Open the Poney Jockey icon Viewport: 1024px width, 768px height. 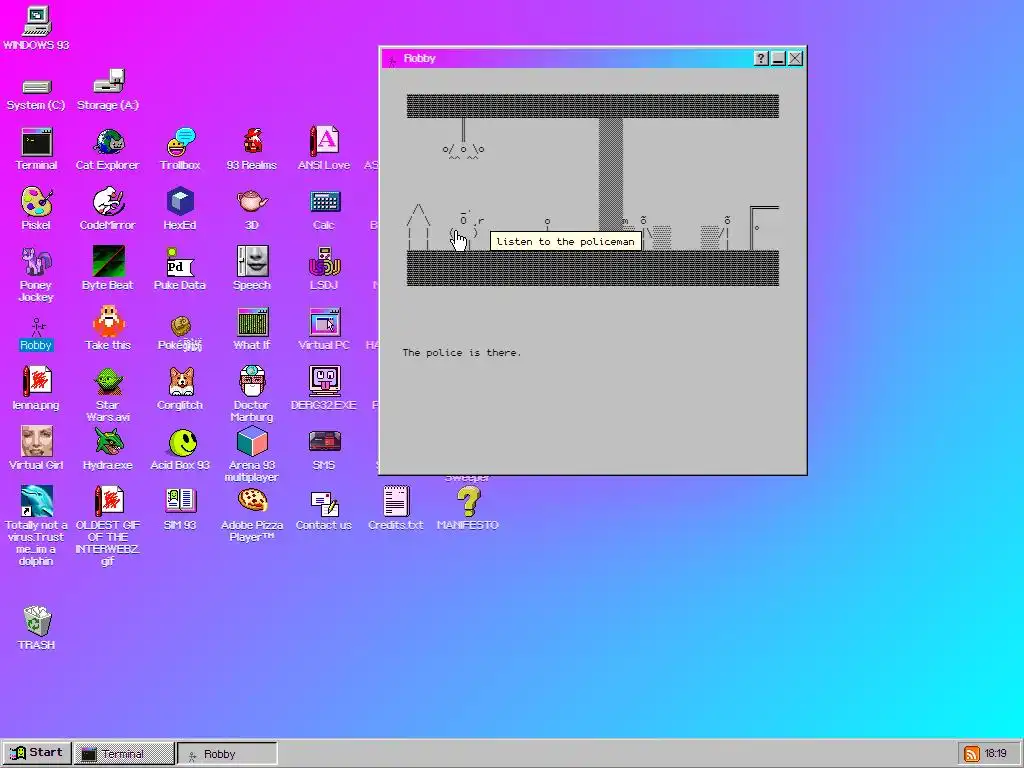[36, 274]
